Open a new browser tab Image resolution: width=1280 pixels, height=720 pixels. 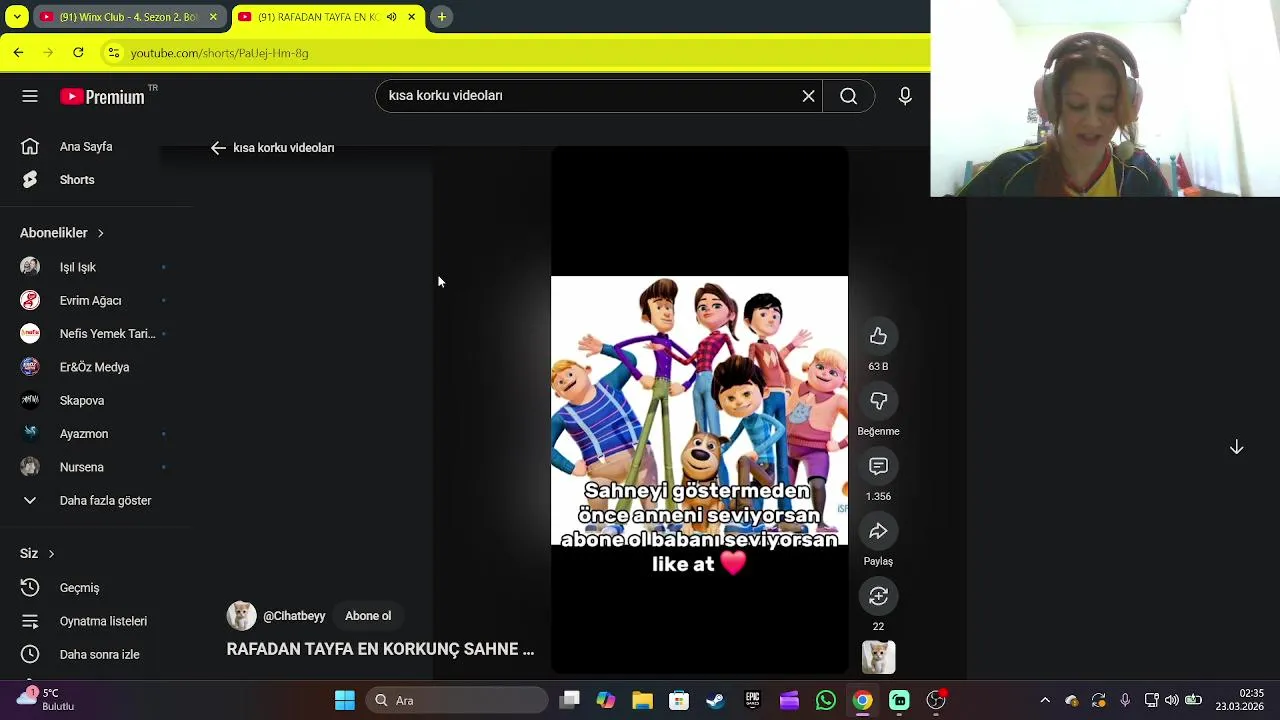coord(441,17)
